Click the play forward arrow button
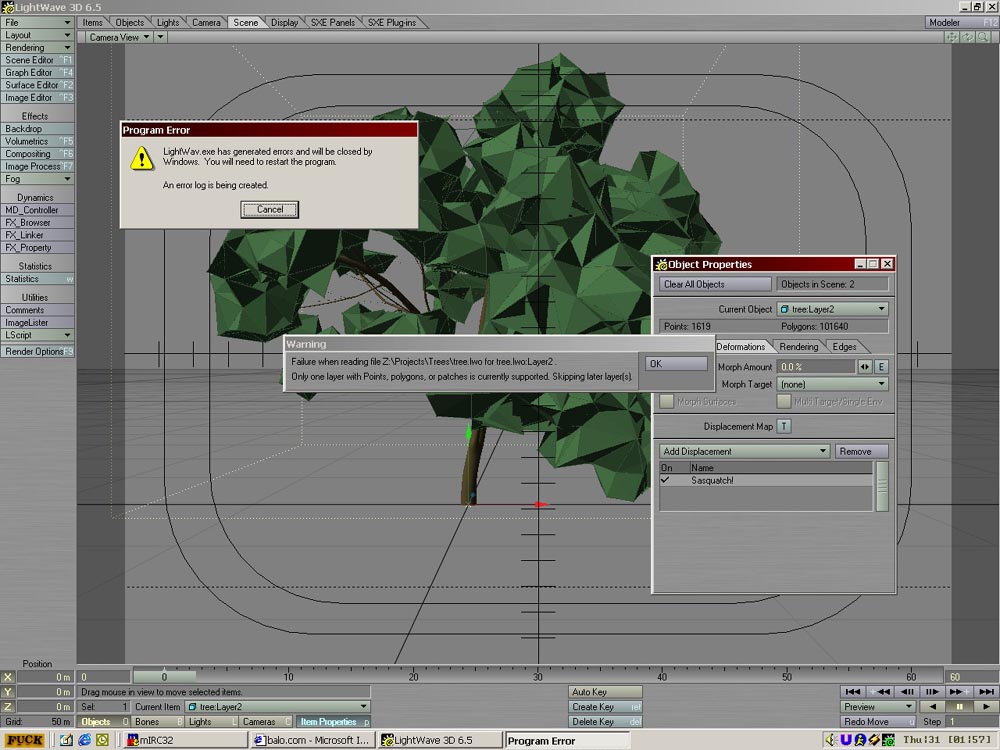The width and height of the screenshot is (1000, 750). point(986,707)
